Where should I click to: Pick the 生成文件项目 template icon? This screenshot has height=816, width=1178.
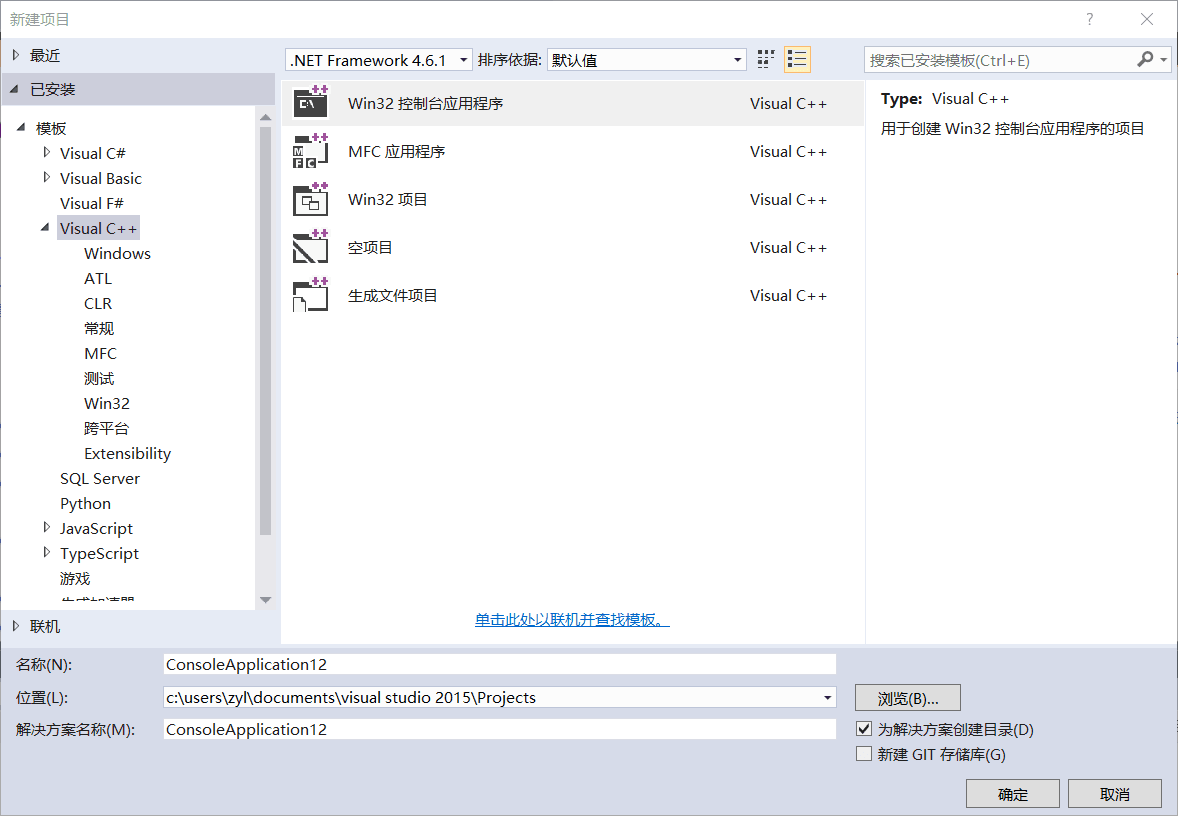click(x=310, y=295)
